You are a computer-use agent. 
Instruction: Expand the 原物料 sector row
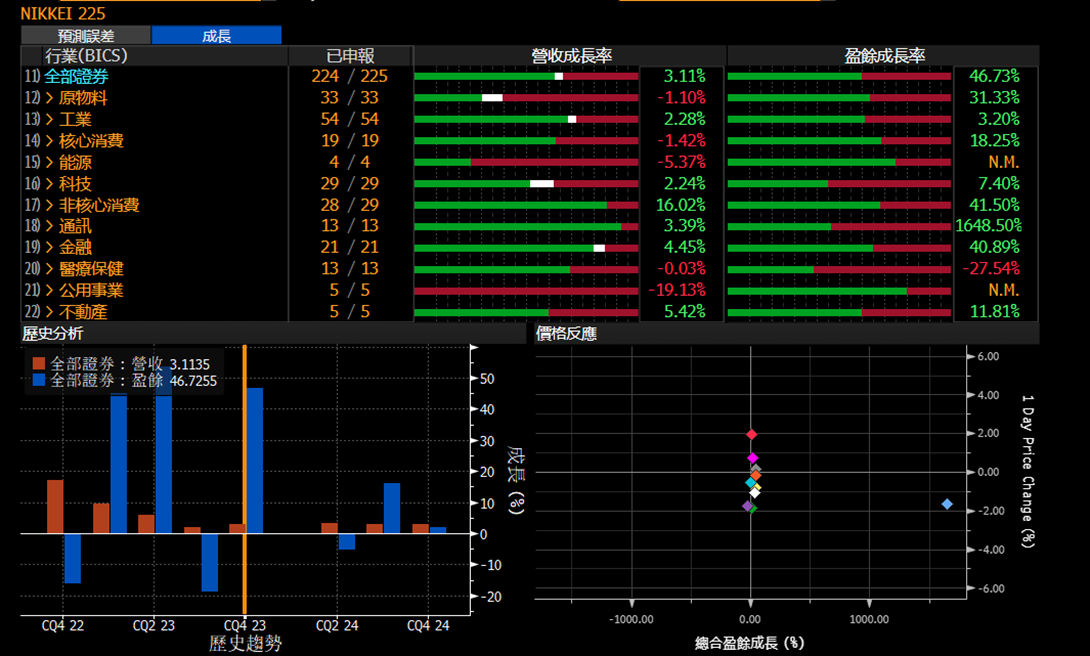coord(49,98)
